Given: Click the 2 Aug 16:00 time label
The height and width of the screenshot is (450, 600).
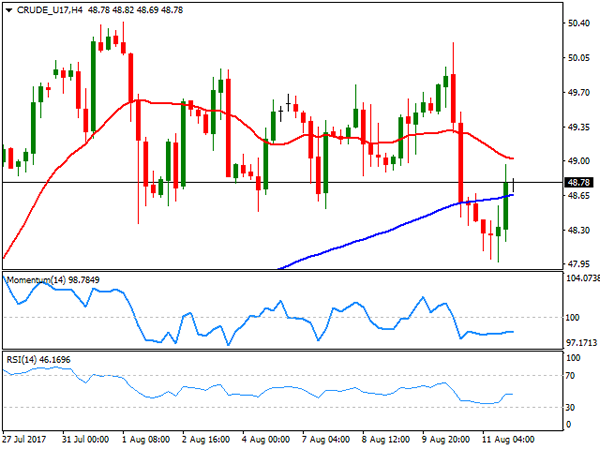Looking at the screenshot, I should pos(205,439).
